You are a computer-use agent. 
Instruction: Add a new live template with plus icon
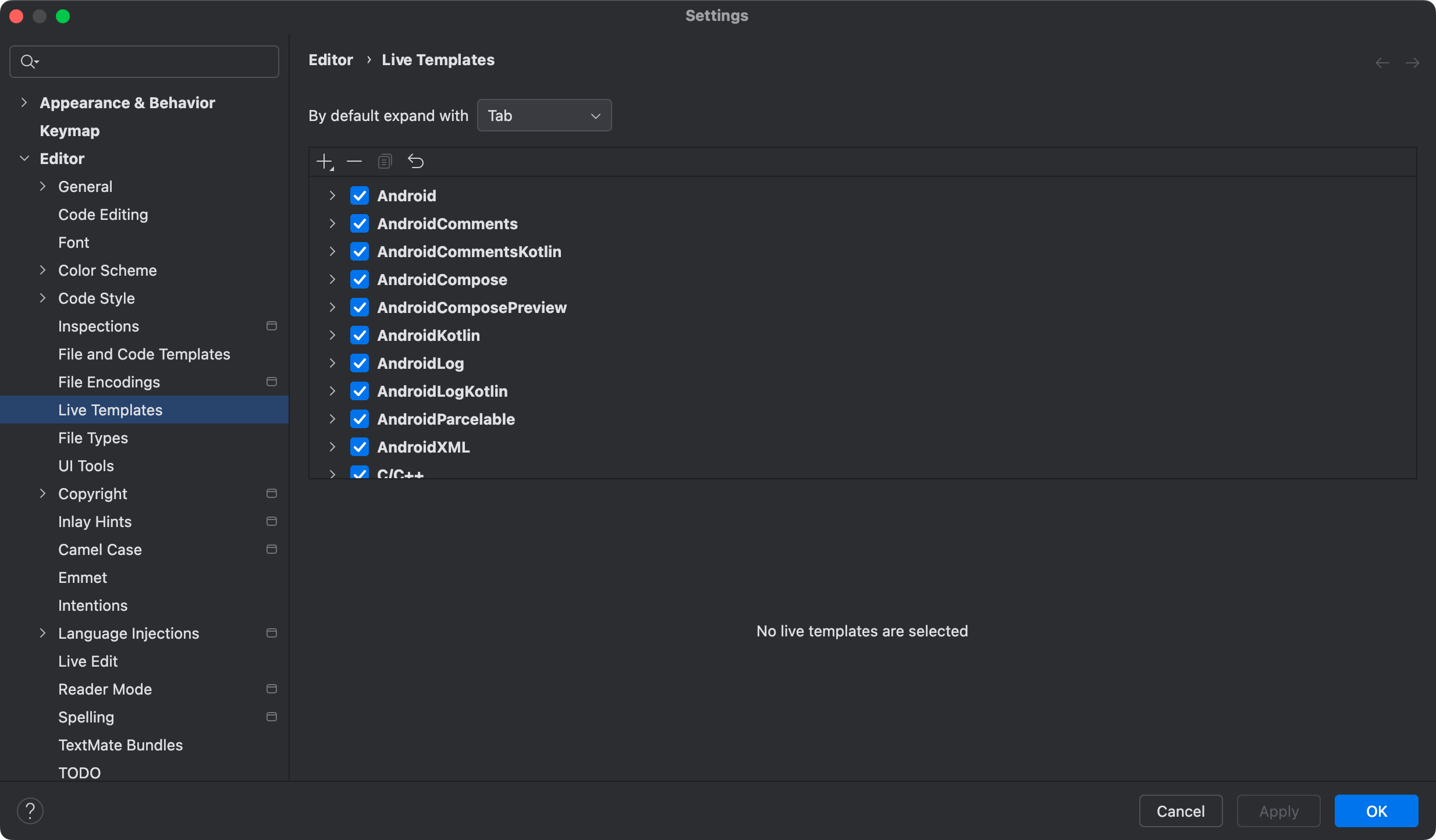click(325, 161)
